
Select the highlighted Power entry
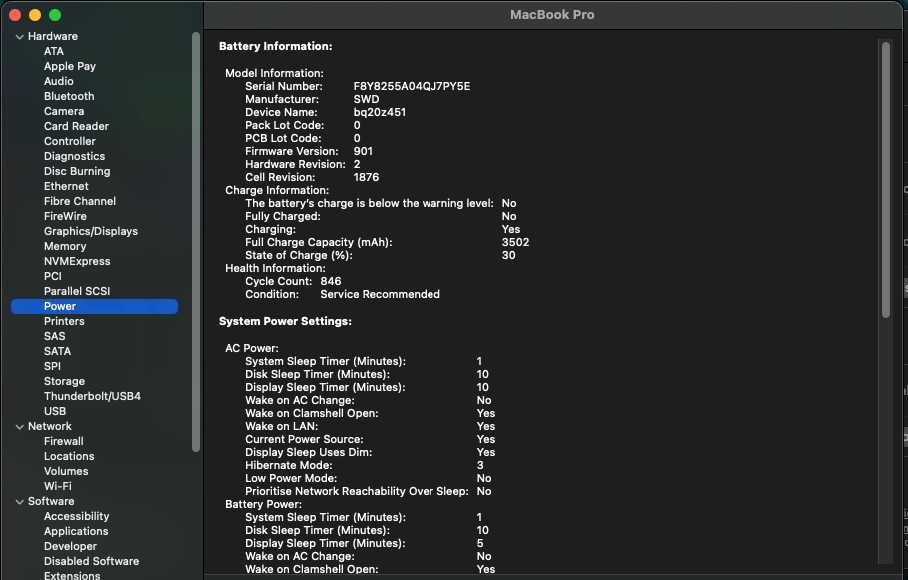(94, 306)
